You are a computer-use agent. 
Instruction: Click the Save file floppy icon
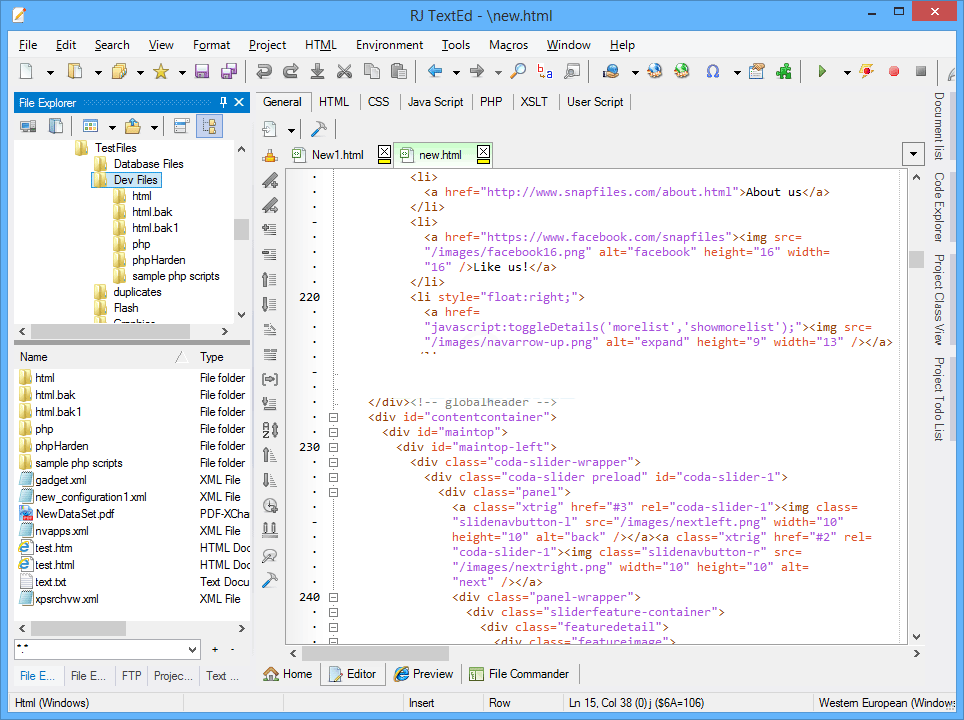(202, 72)
